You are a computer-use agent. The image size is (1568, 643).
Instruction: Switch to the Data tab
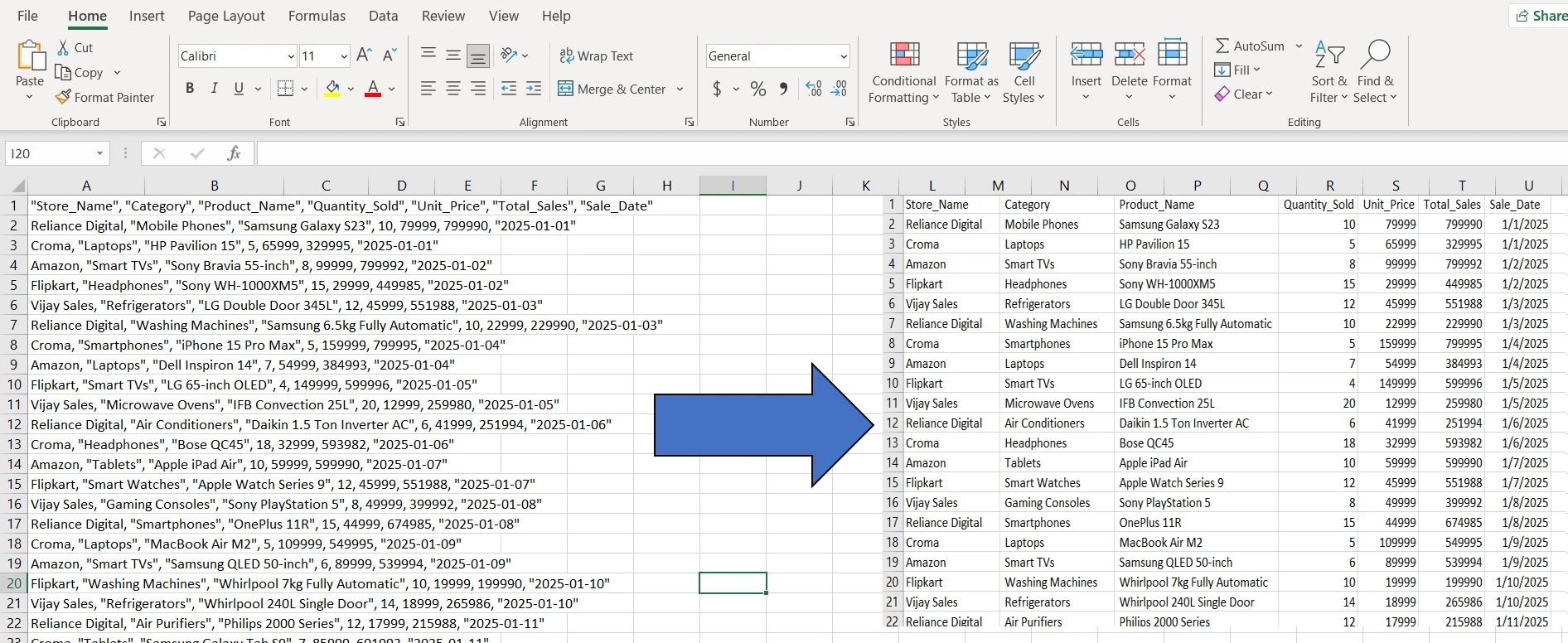(x=383, y=16)
